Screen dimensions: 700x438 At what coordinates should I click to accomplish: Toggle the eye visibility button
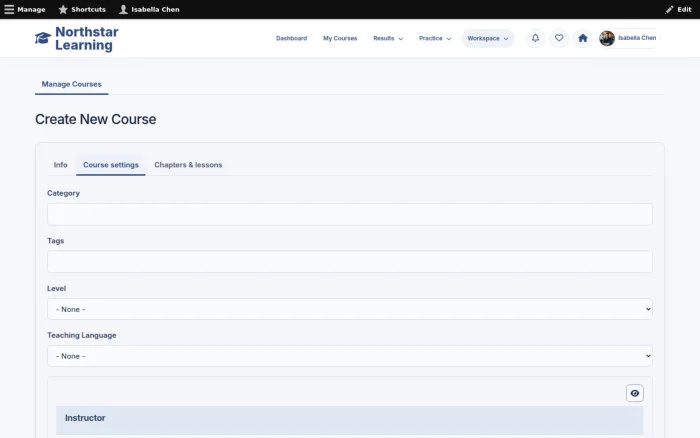634,393
